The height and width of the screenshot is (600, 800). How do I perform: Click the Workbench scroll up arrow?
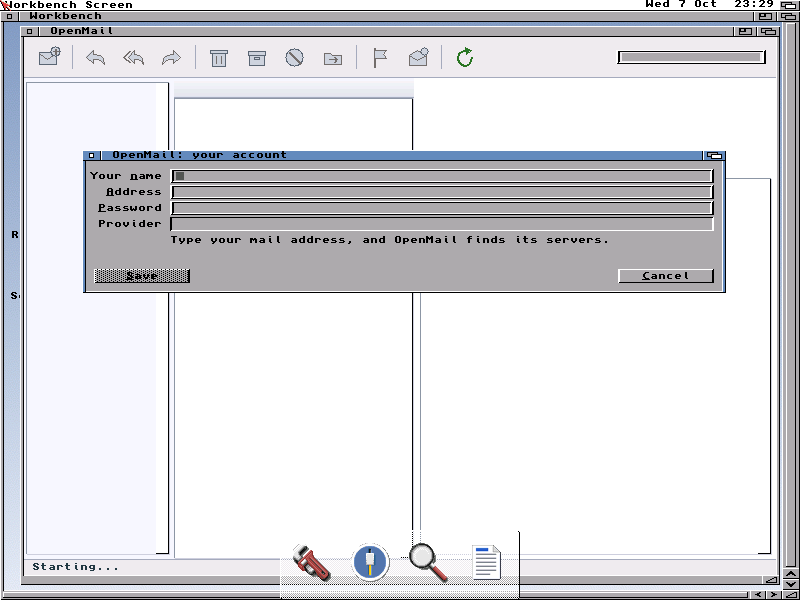coord(790,573)
